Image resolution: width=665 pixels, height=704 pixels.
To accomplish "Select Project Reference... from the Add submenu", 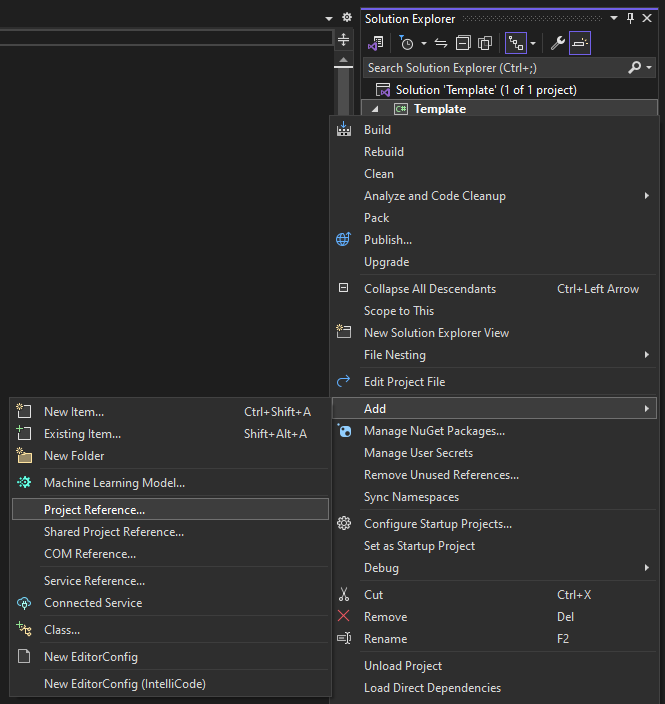I will point(94,510).
